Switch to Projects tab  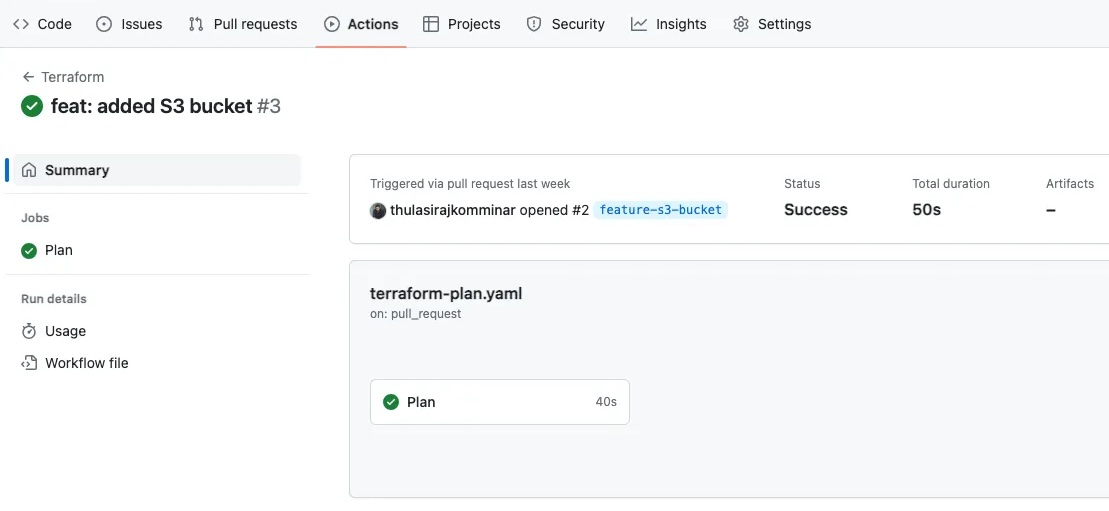coord(462,24)
